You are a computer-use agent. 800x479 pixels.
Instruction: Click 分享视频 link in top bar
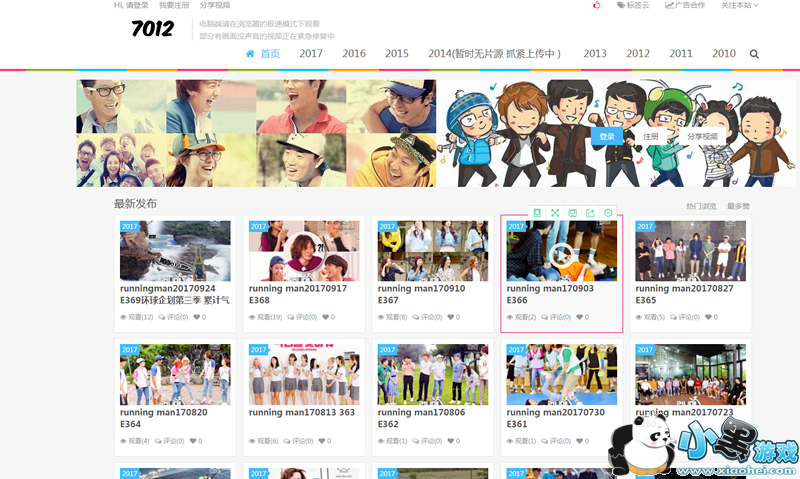pos(215,5)
